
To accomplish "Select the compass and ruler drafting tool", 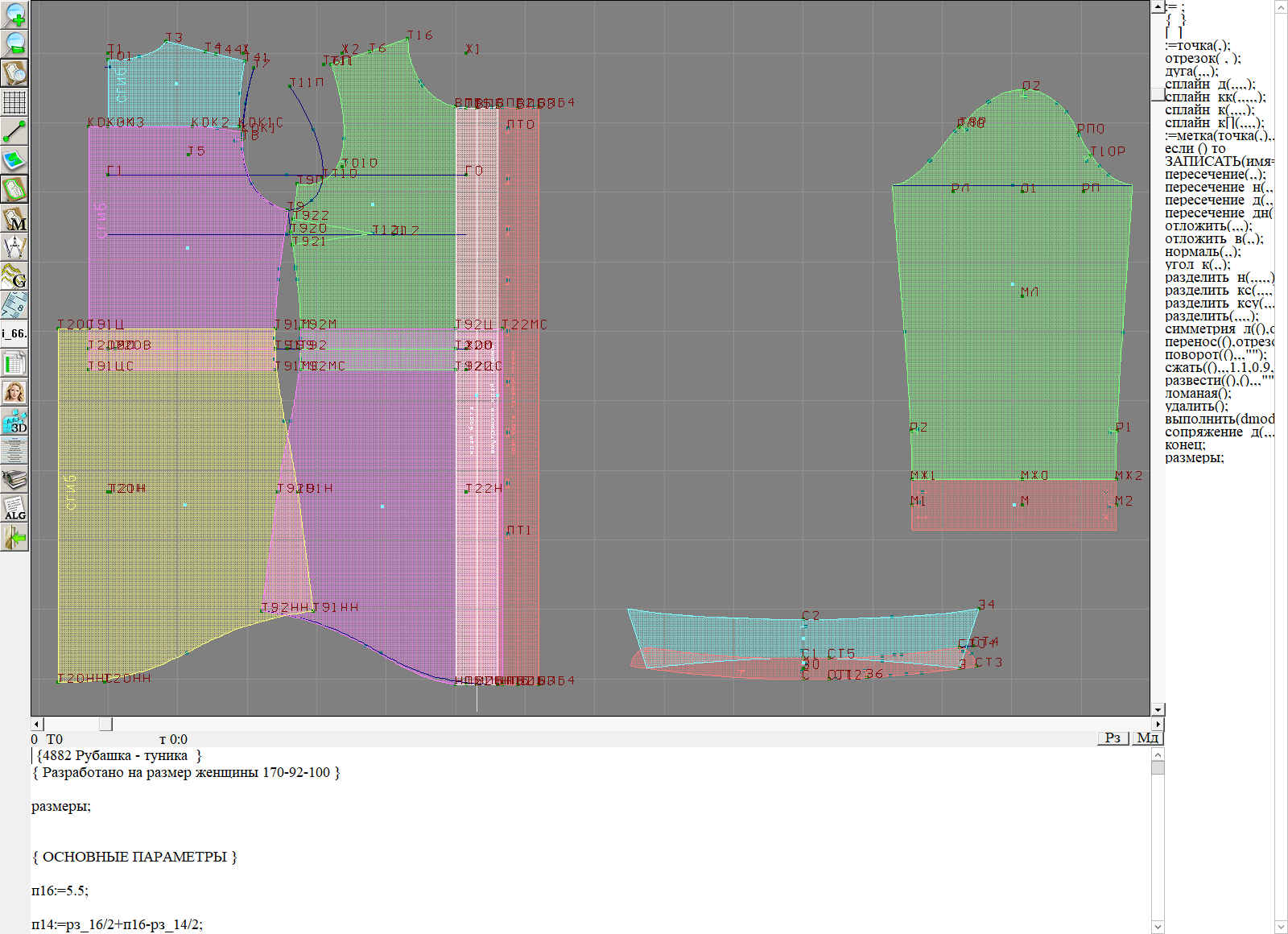I will (x=14, y=248).
